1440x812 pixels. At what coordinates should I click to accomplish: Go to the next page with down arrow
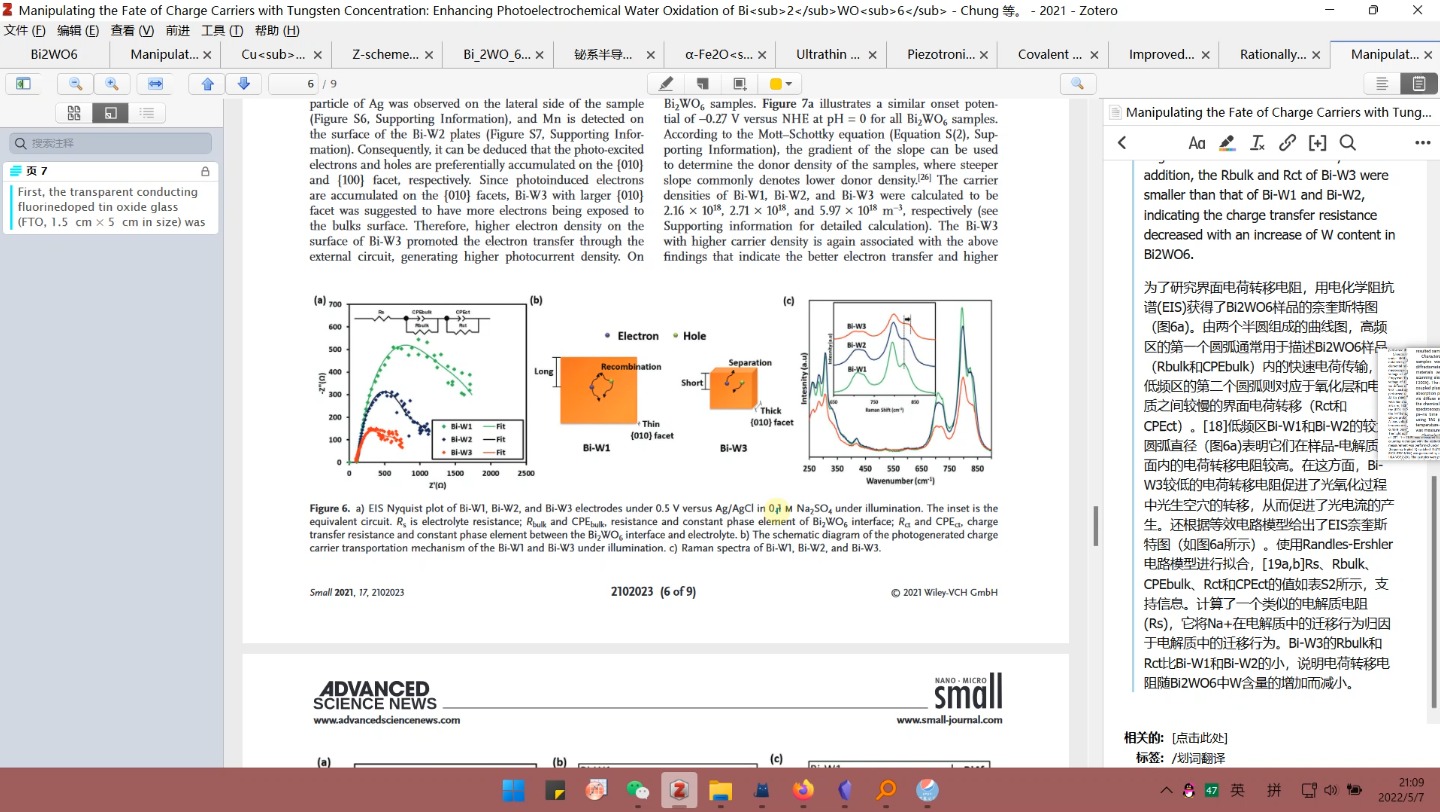pyautogui.click(x=243, y=84)
